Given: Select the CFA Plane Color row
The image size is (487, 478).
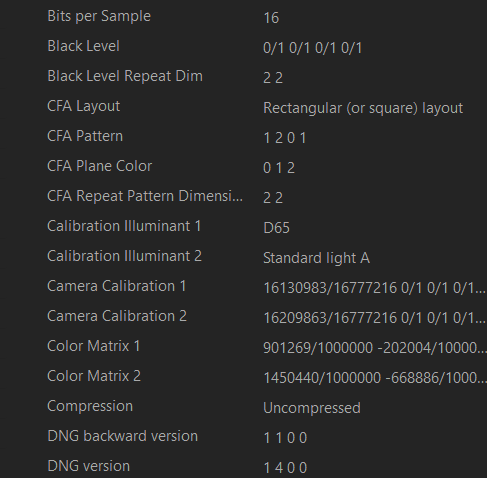Looking at the screenshot, I should [x=243, y=167].
